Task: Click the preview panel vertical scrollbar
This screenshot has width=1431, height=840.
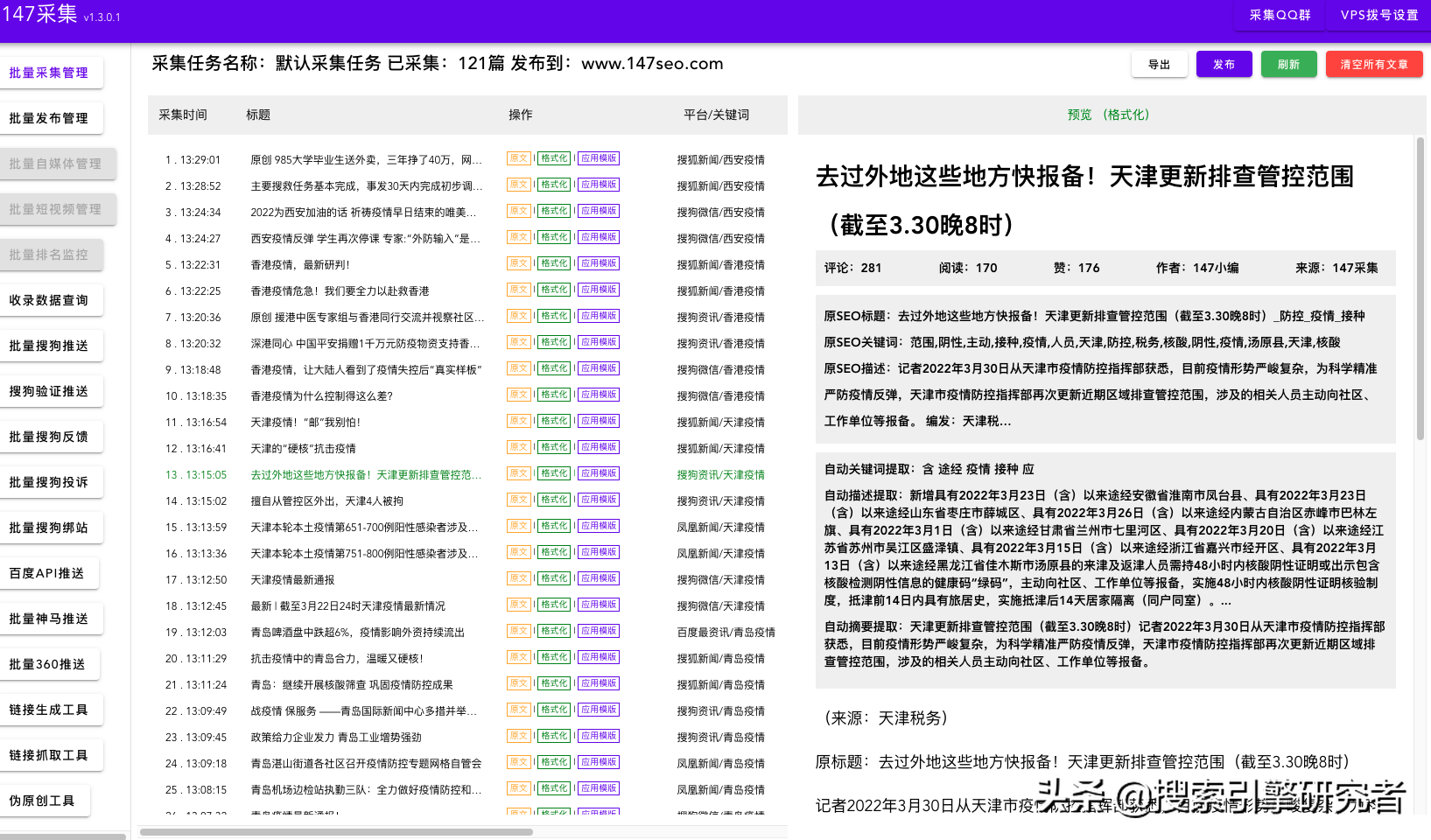Action: point(1420,288)
